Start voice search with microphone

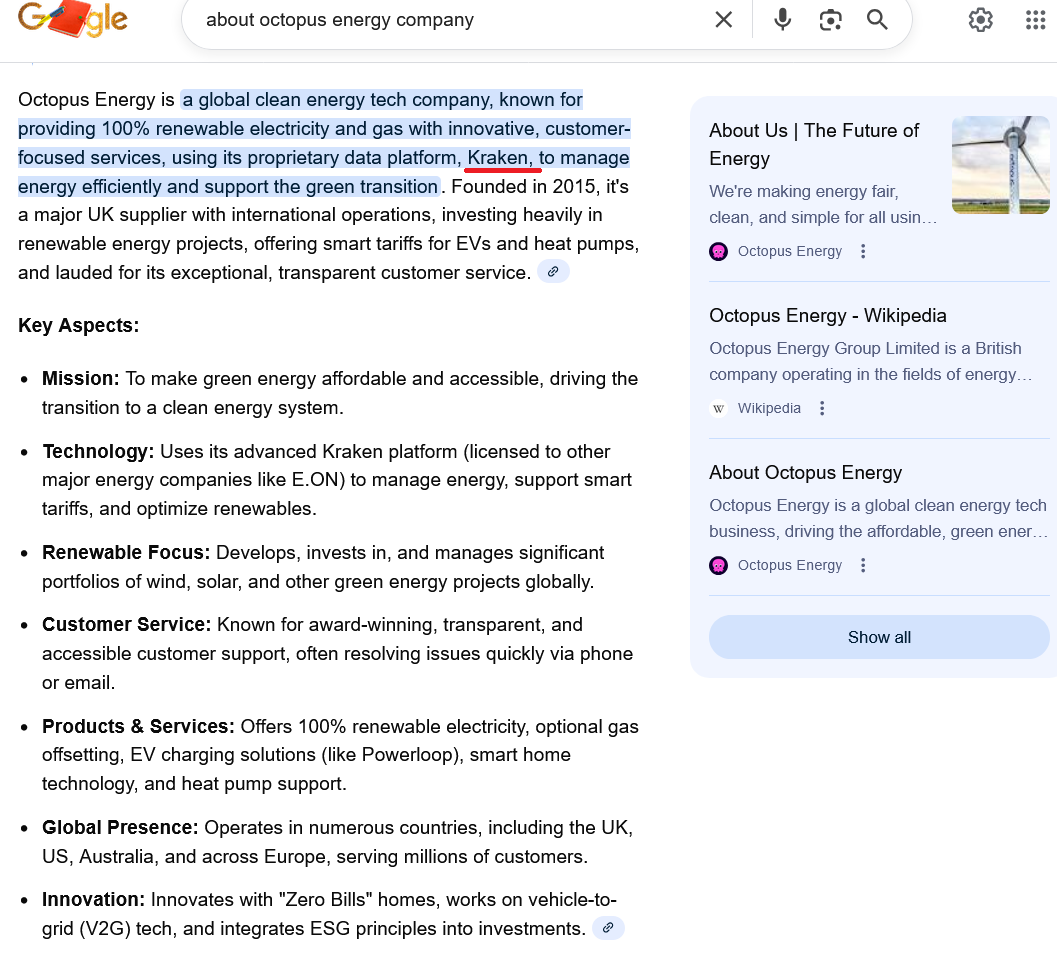782,20
